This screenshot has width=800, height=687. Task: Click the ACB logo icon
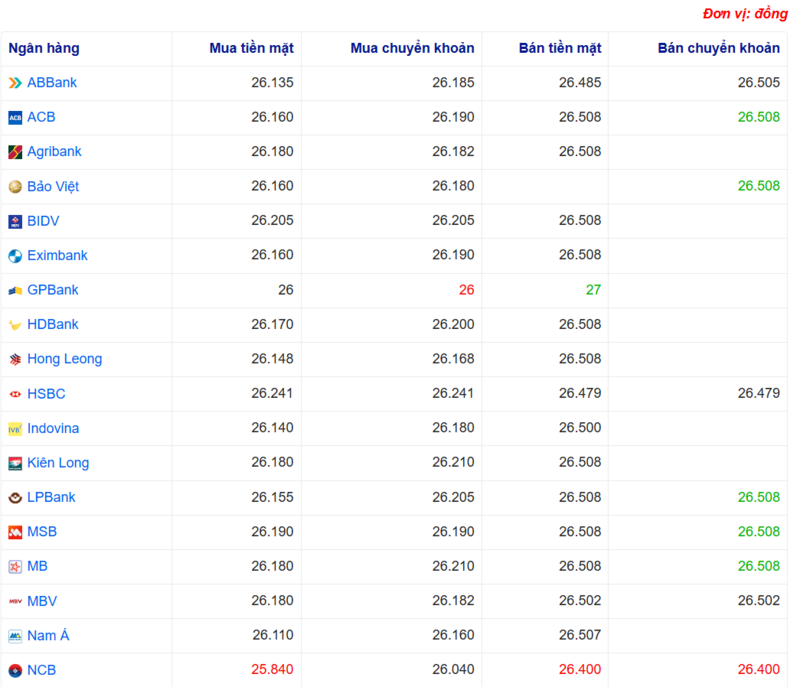coord(15,117)
